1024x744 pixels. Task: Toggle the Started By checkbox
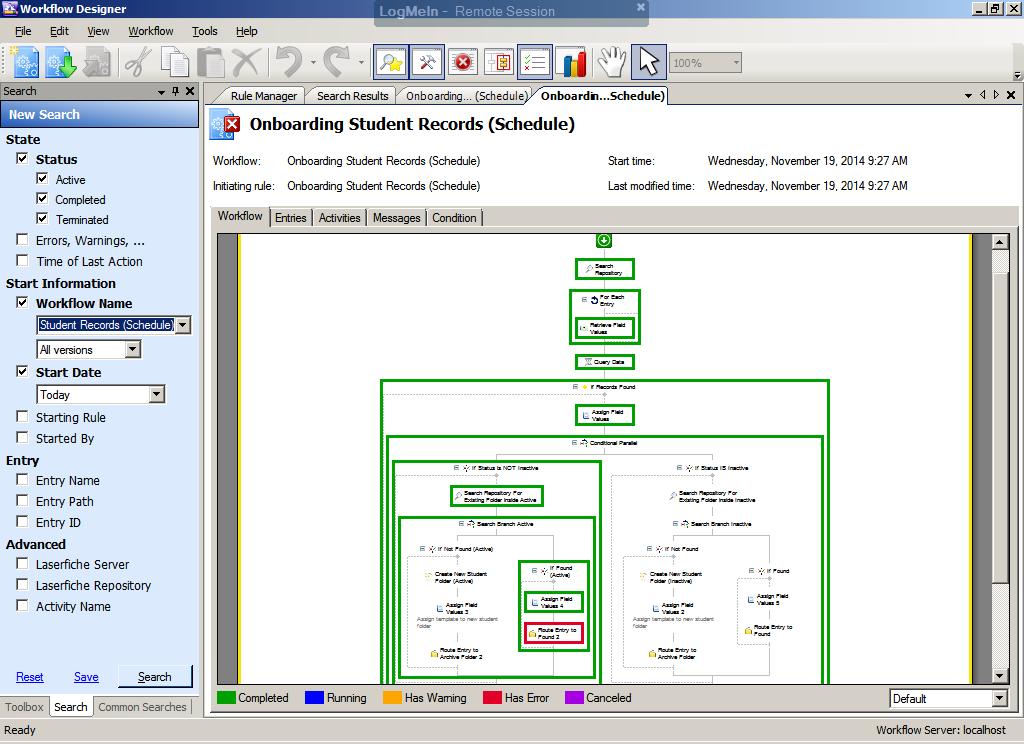pos(22,438)
